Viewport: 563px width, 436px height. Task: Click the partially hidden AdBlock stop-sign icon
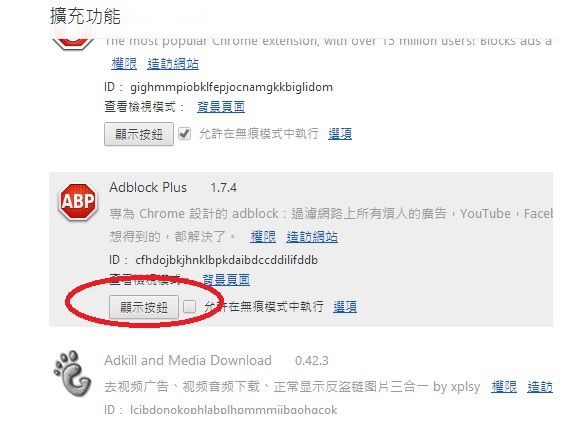(73, 42)
